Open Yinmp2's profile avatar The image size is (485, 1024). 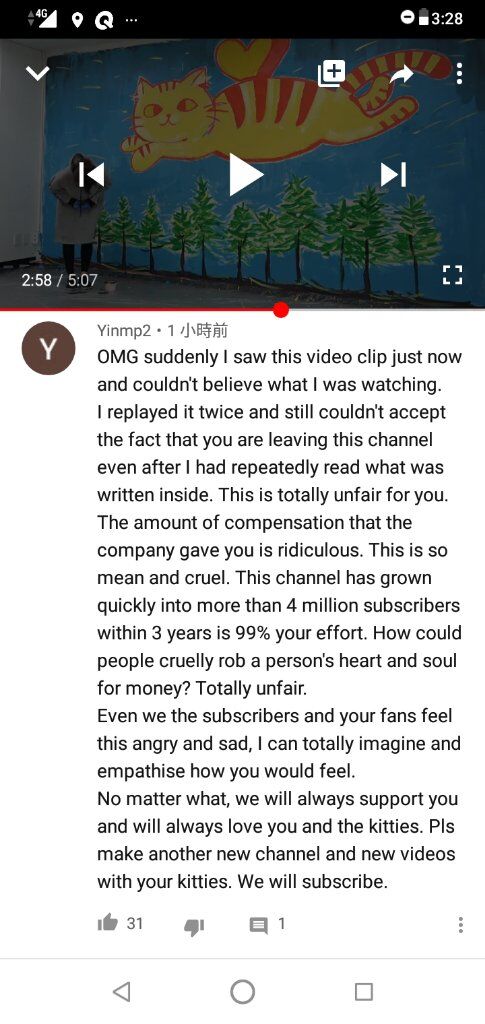point(48,349)
